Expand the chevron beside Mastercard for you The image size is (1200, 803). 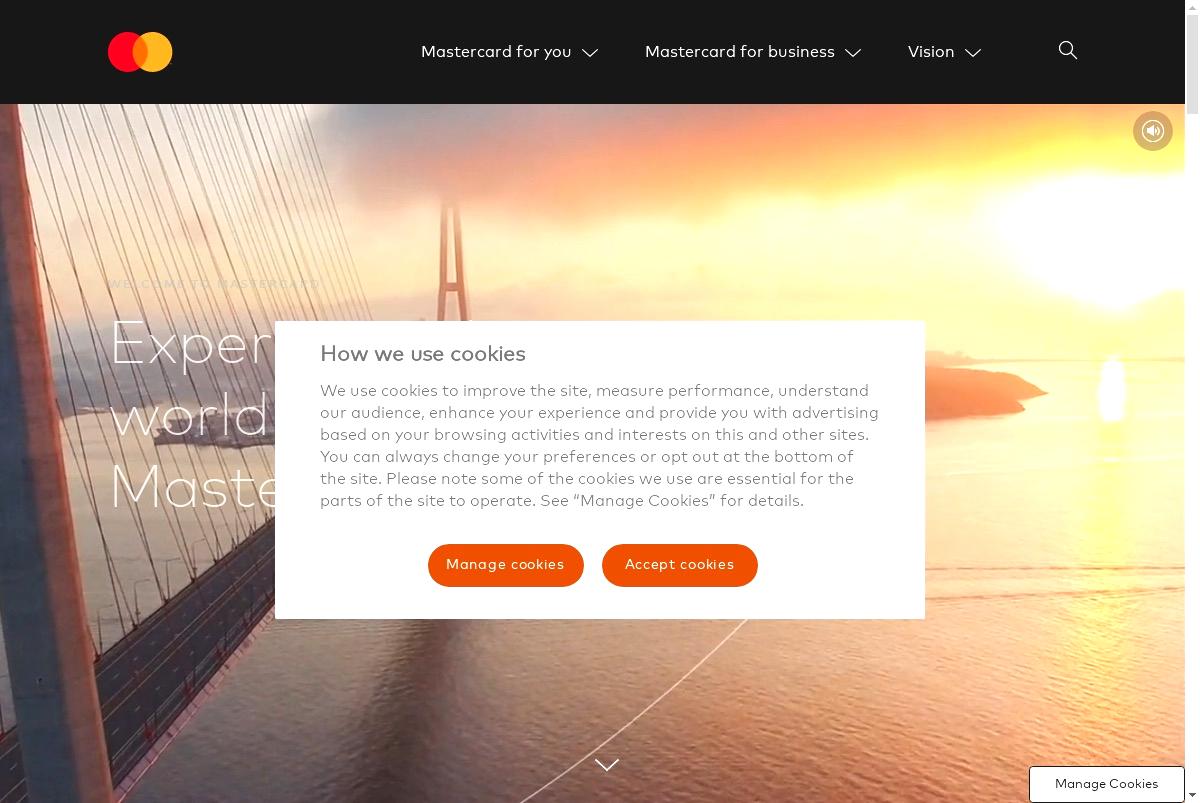pos(590,53)
